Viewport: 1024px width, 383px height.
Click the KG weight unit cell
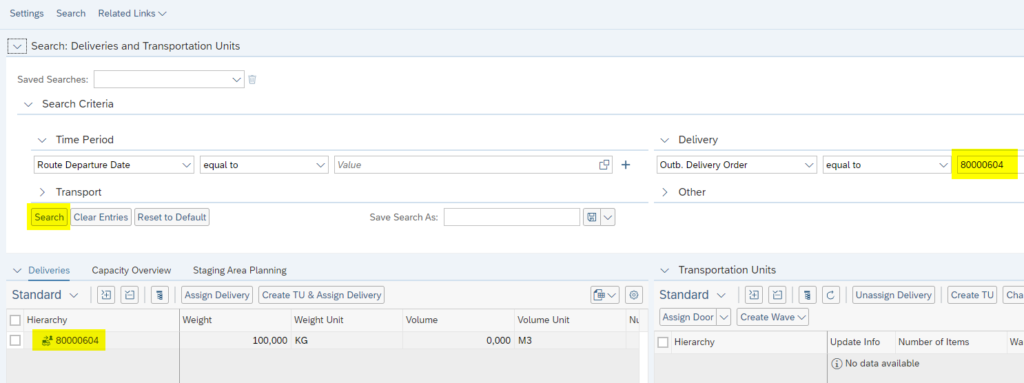click(347, 341)
